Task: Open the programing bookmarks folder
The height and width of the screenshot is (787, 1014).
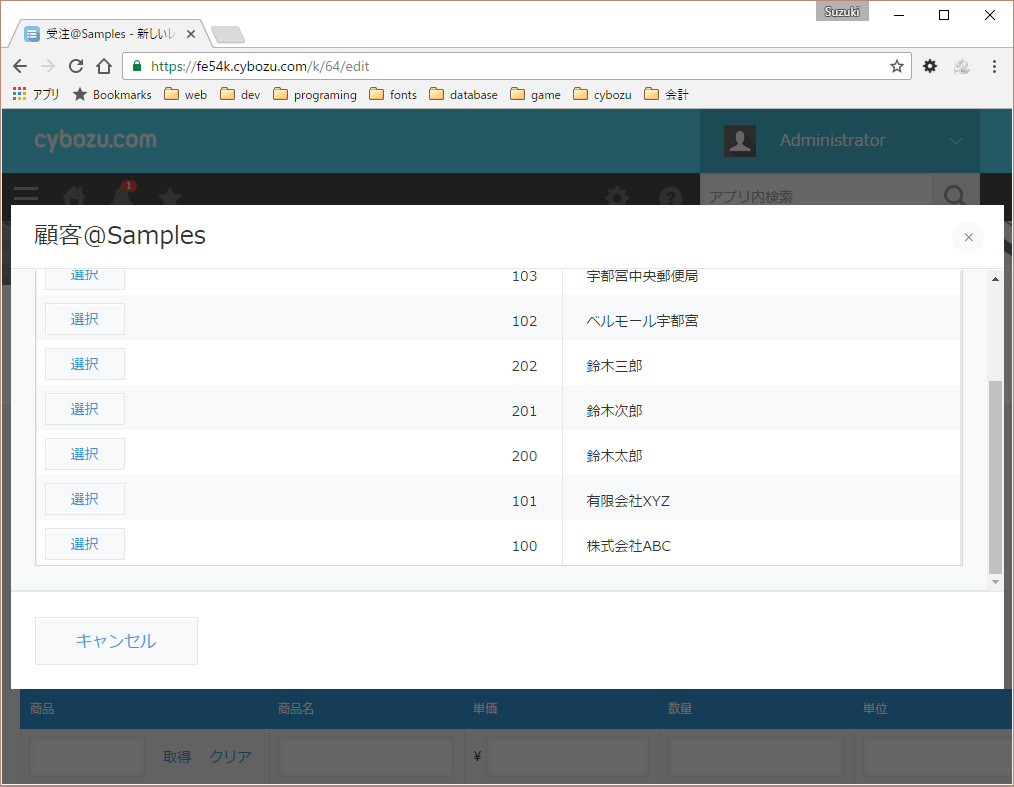Action: pos(314,95)
